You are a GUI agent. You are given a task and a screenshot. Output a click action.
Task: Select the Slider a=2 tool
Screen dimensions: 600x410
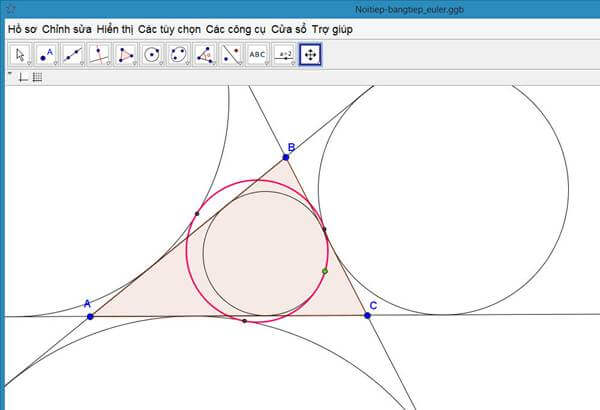click(x=284, y=55)
